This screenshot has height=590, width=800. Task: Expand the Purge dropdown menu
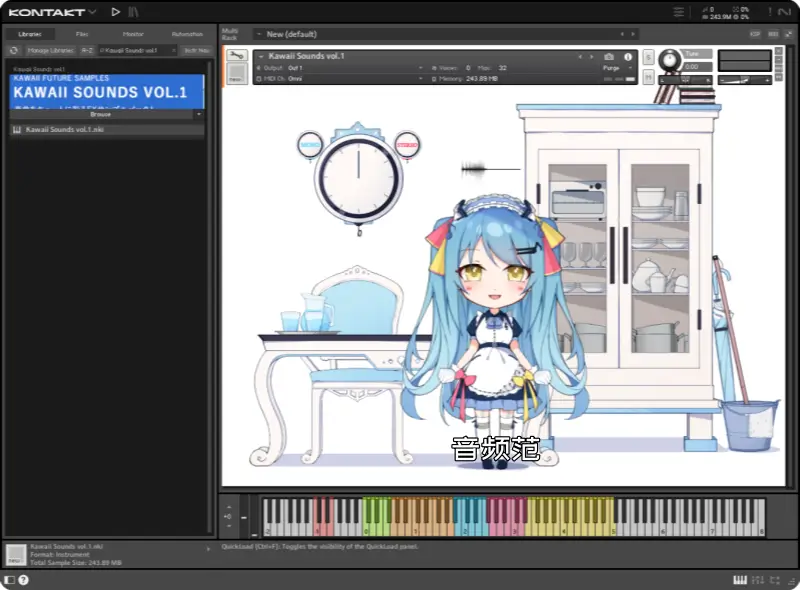(610, 68)
